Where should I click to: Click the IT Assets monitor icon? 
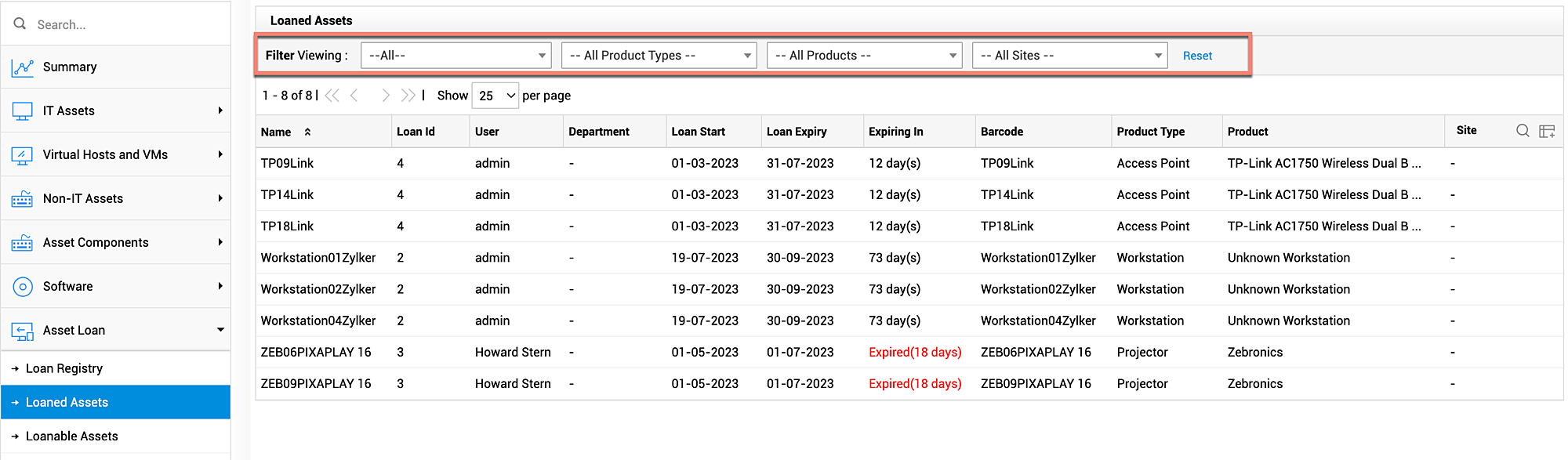(22, 111)
